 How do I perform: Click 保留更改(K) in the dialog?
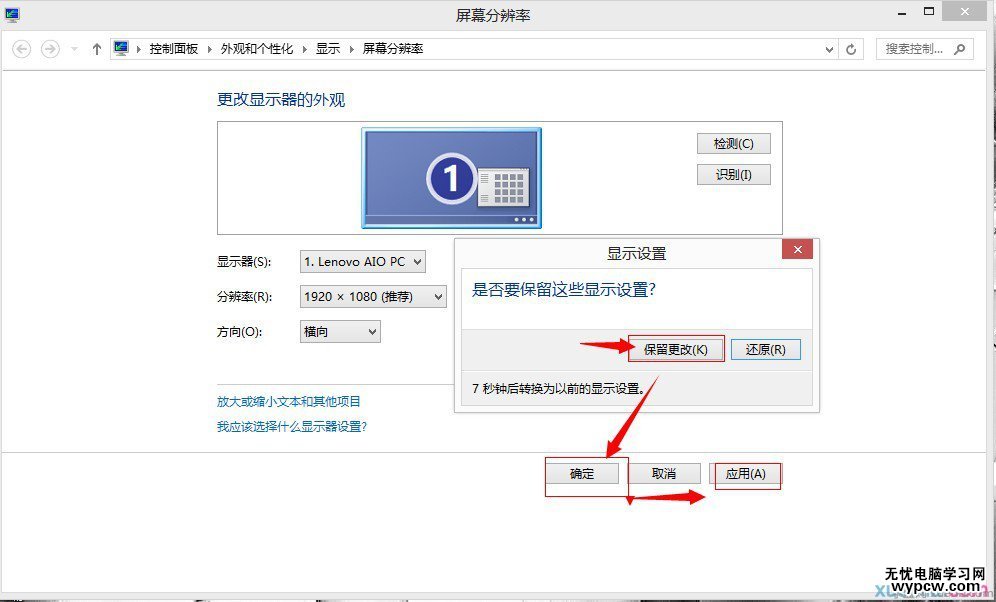pos(676,349)
